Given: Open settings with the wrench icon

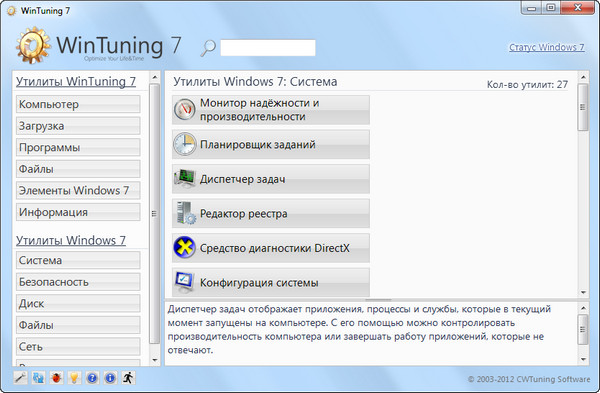Looking at the screenshot, I should tap(20, 378).
